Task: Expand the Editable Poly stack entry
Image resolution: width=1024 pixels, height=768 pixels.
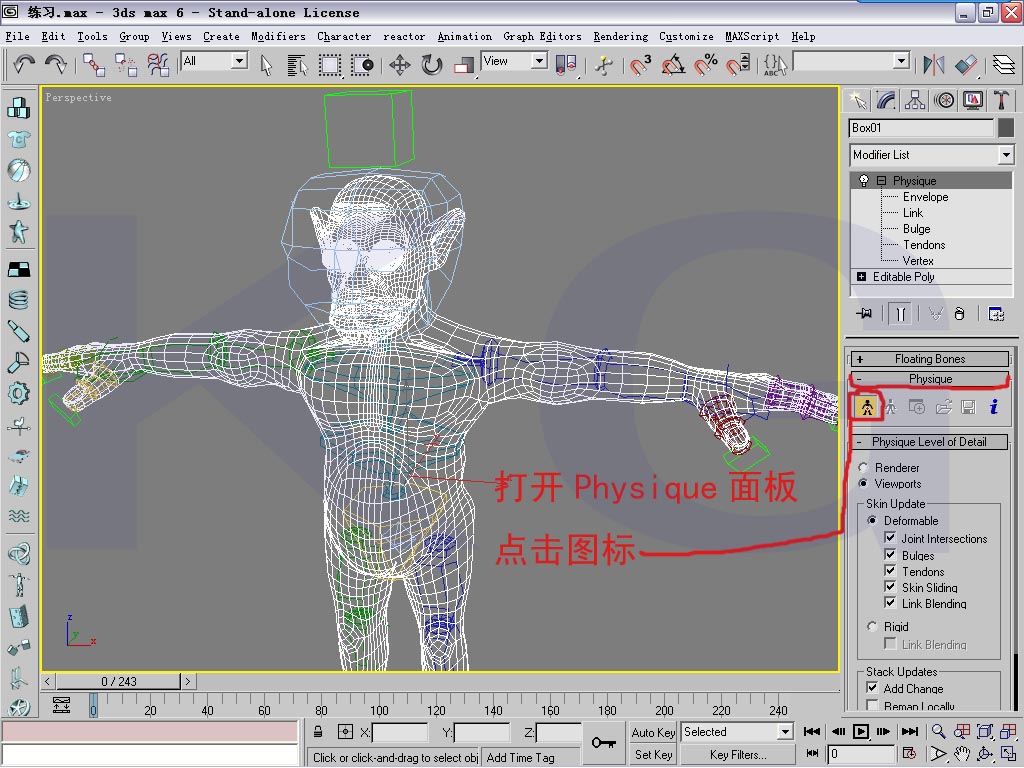Action: pos(861,277)
